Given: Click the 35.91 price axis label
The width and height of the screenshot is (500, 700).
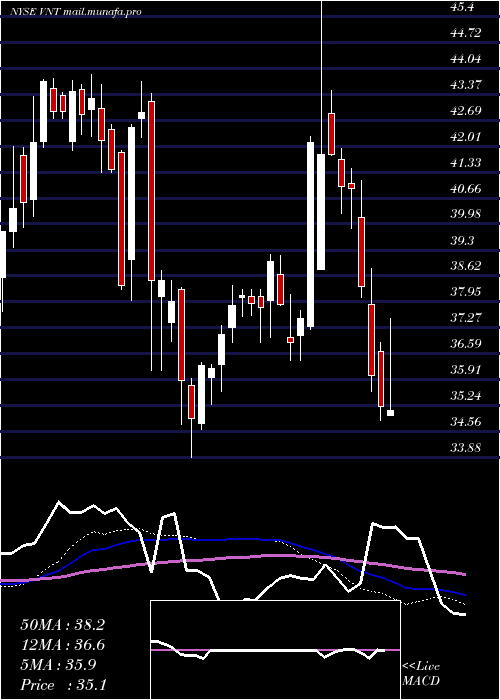Looking at the screenshot, I should point(466,369).
